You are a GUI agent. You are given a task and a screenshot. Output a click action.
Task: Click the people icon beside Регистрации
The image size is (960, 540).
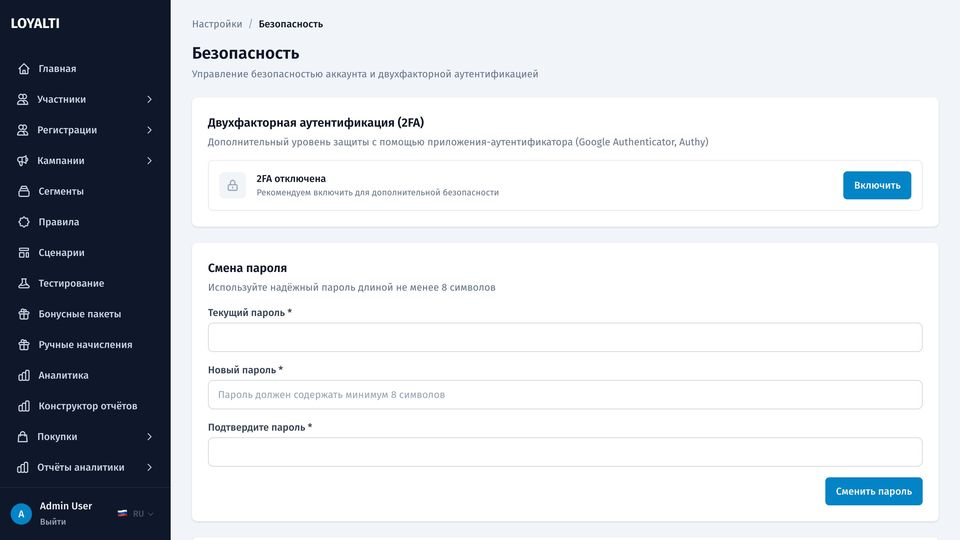[x=23, y=130]
